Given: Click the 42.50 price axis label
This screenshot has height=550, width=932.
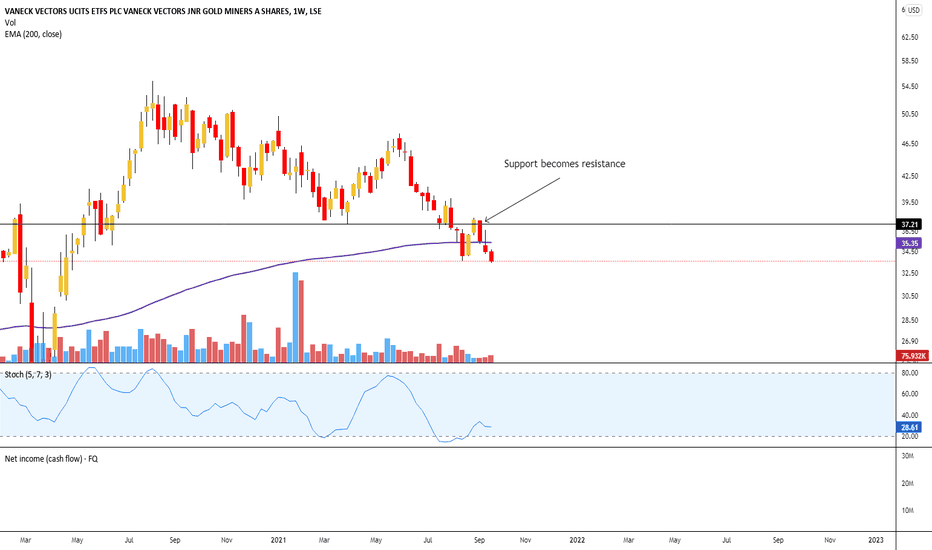Looking at the screenshot, I should point(909,176).
